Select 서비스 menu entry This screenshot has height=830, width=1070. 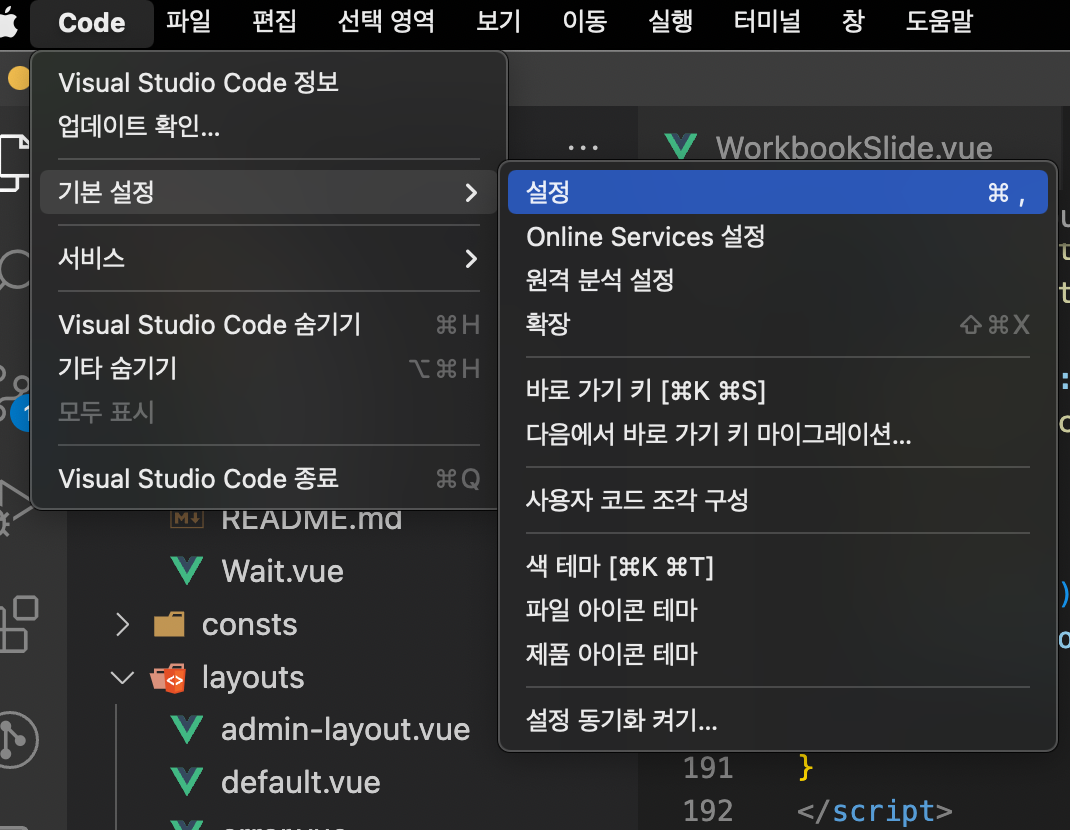coord(268,259)
